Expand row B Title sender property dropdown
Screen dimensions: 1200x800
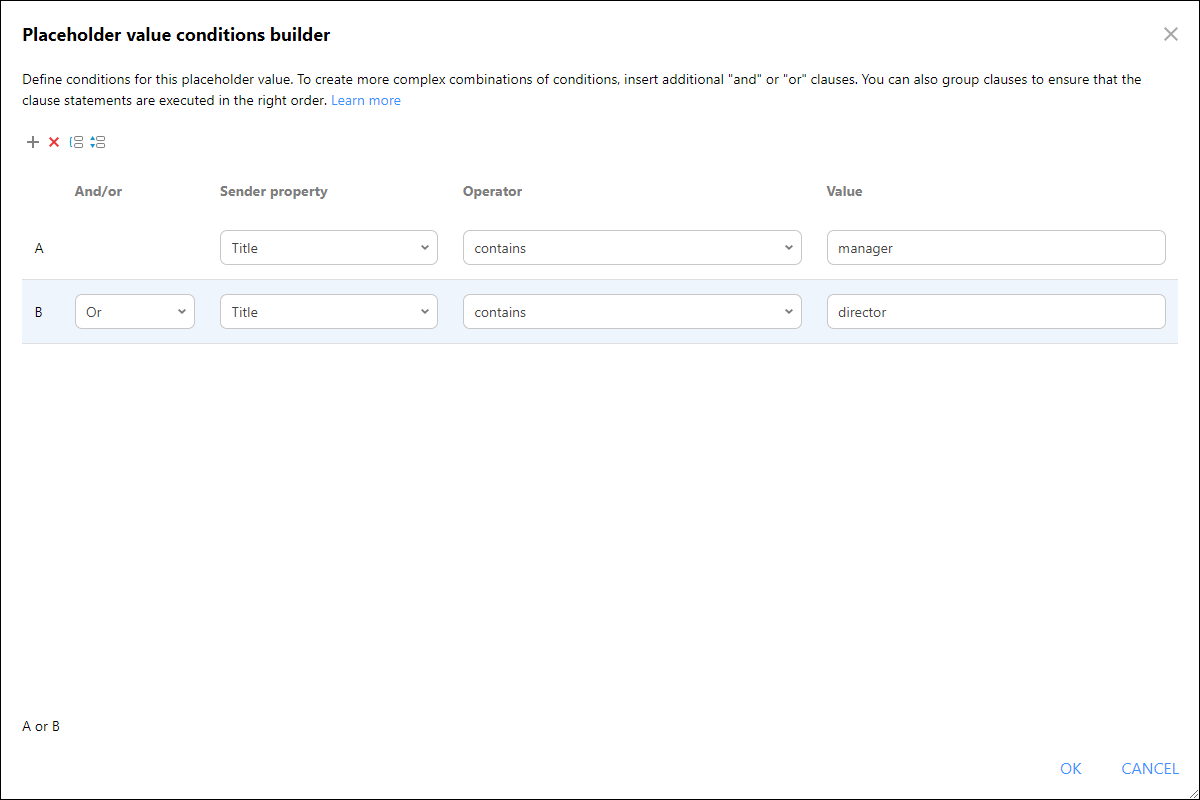329,312
